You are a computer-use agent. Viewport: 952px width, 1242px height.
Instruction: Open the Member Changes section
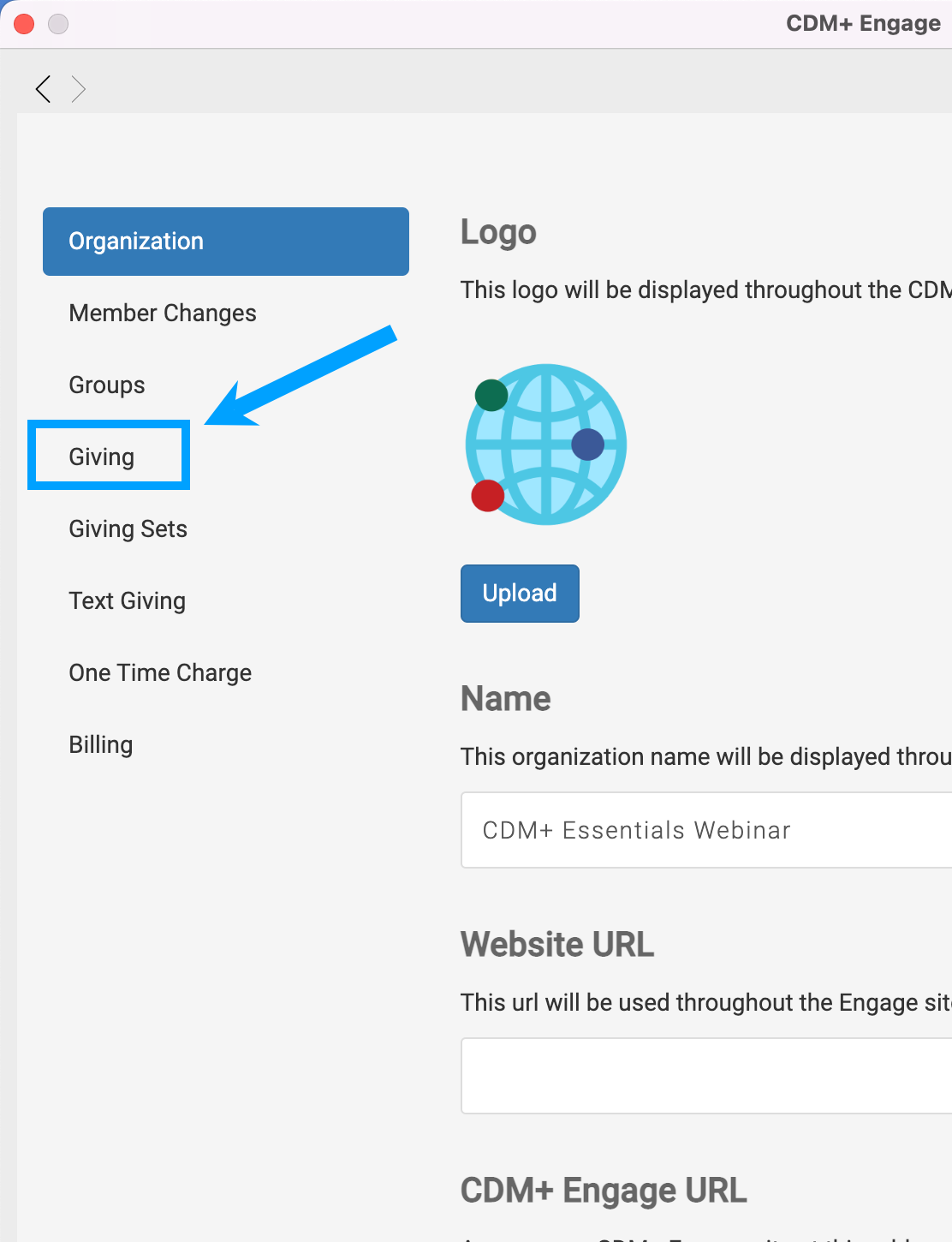tap(163, 313)
